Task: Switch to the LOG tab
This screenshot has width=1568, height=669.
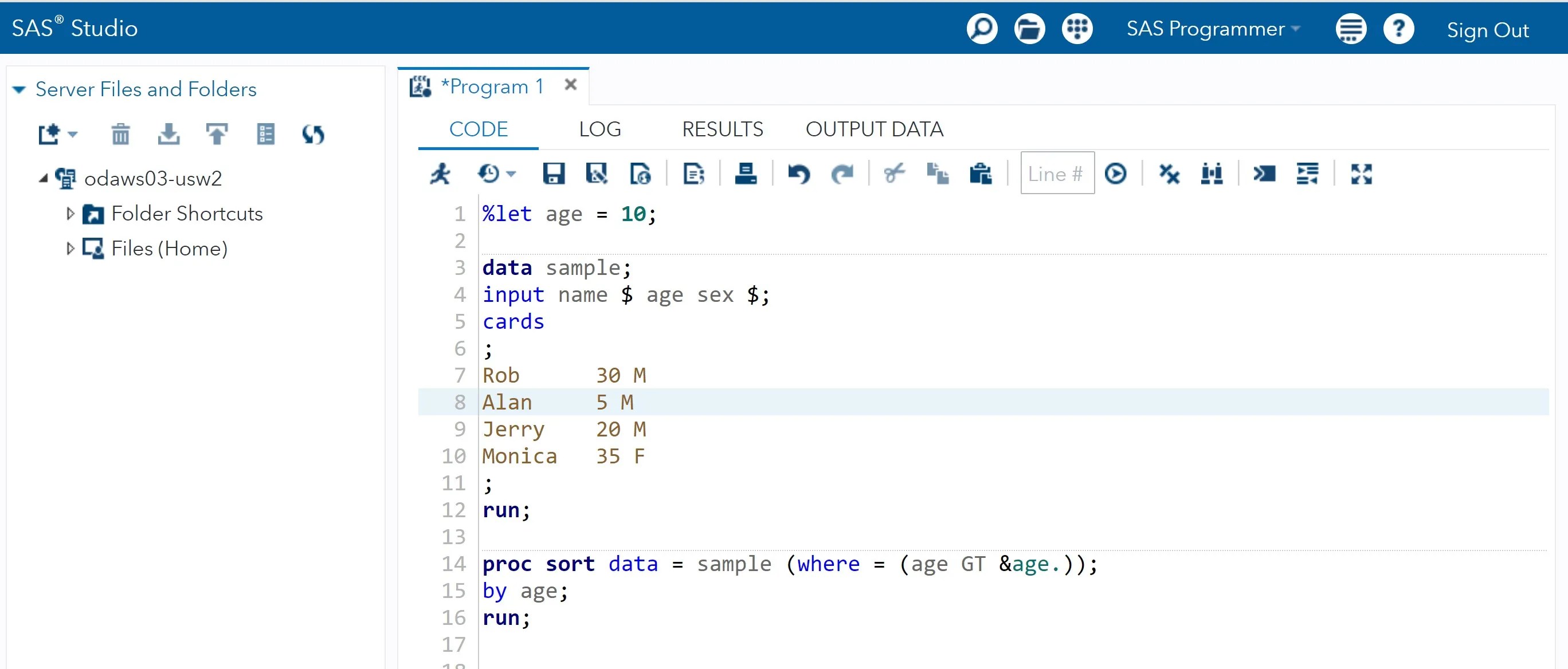Action: pos(599,129)
